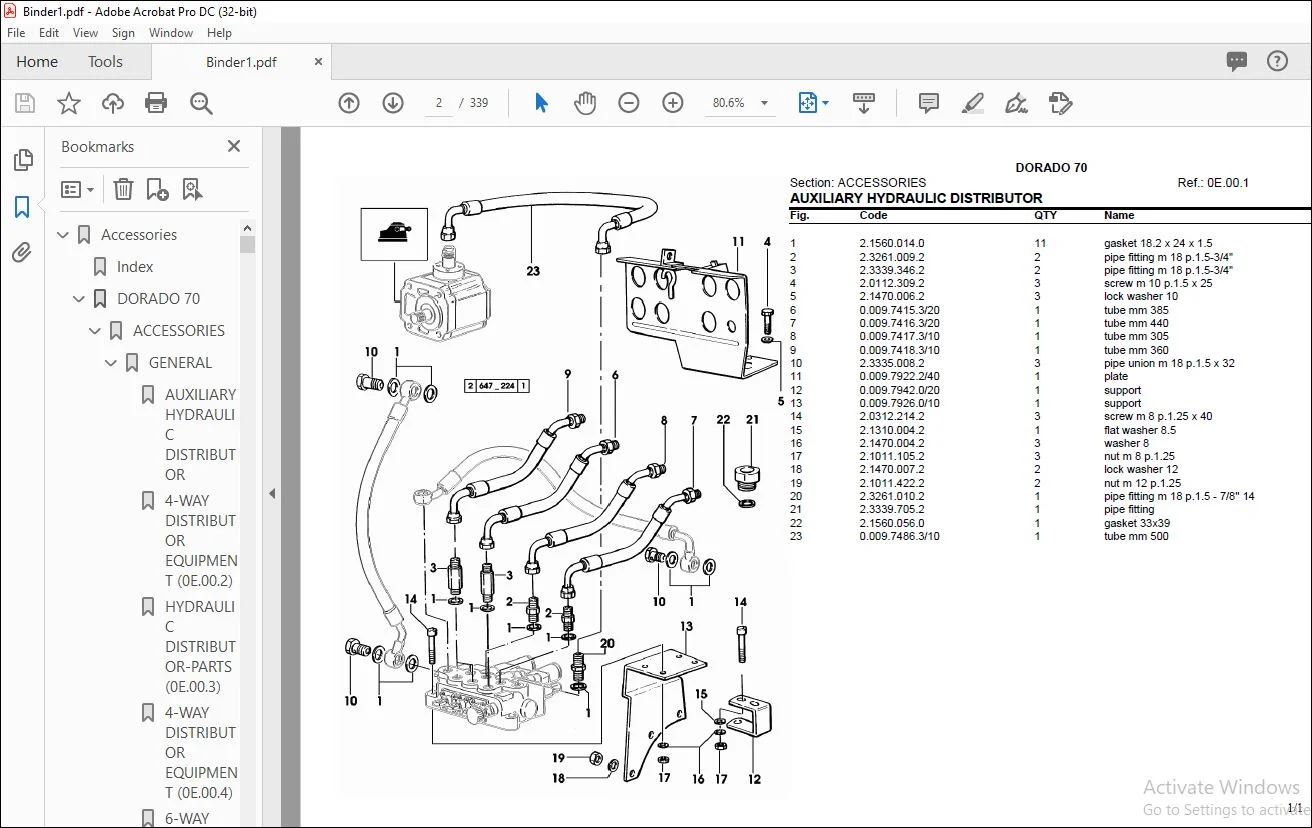Select the highlight text pen tool

[x=973, y=103]
